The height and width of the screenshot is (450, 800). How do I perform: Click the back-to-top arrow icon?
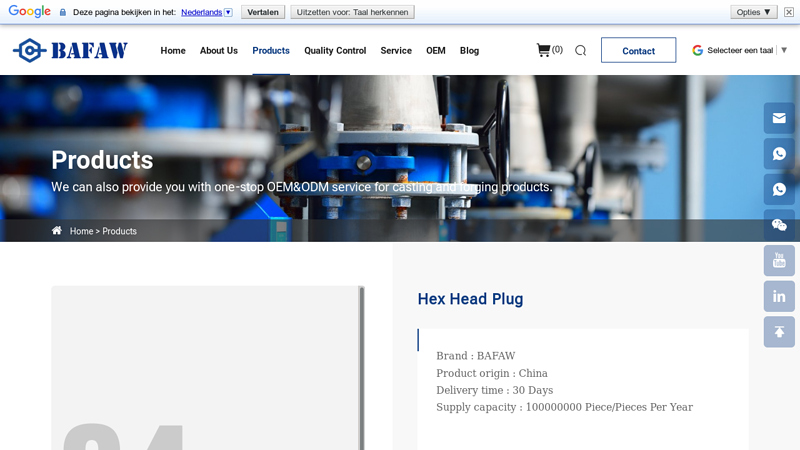[779, 332]
